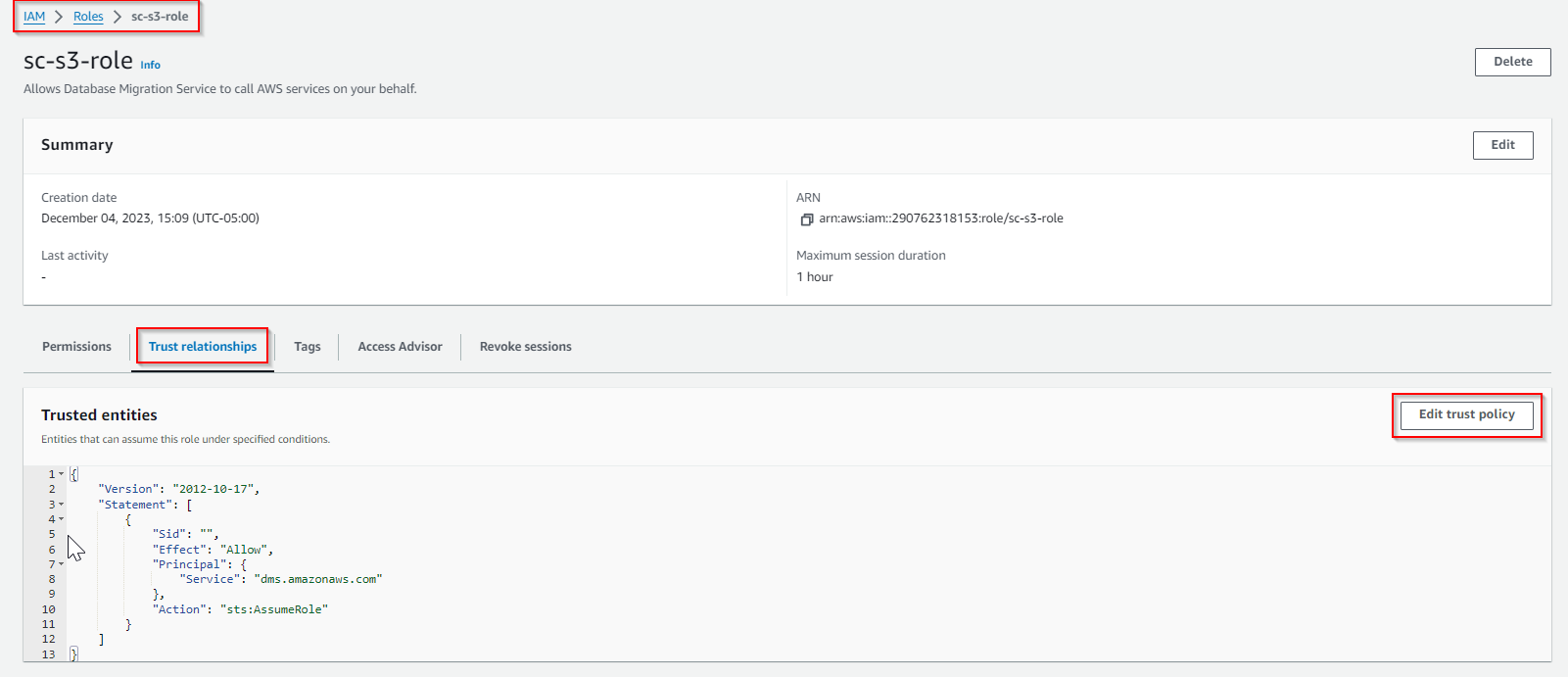Click the "sts:AssumeRole" action value
Screen dimensions: 1568x677
[x=274, y=609]
